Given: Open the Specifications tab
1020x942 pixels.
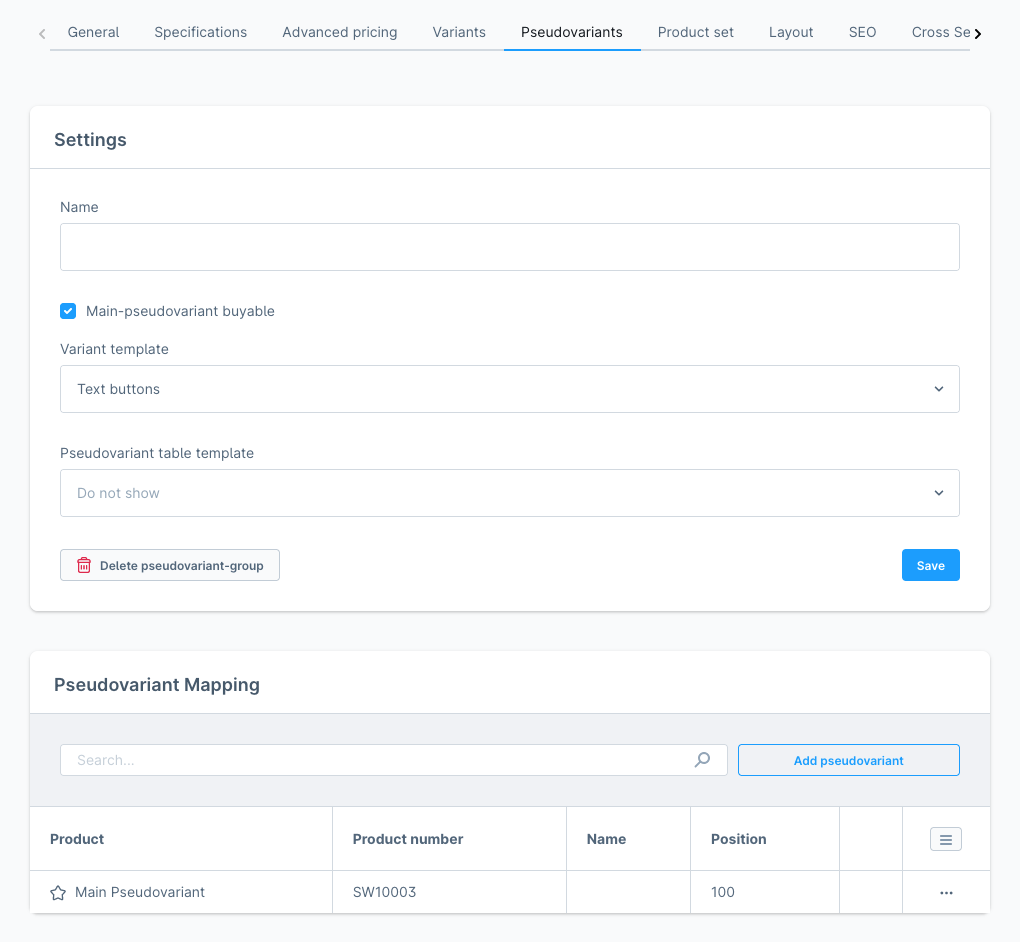Looking at the screenshot, I should coord(200,33).
